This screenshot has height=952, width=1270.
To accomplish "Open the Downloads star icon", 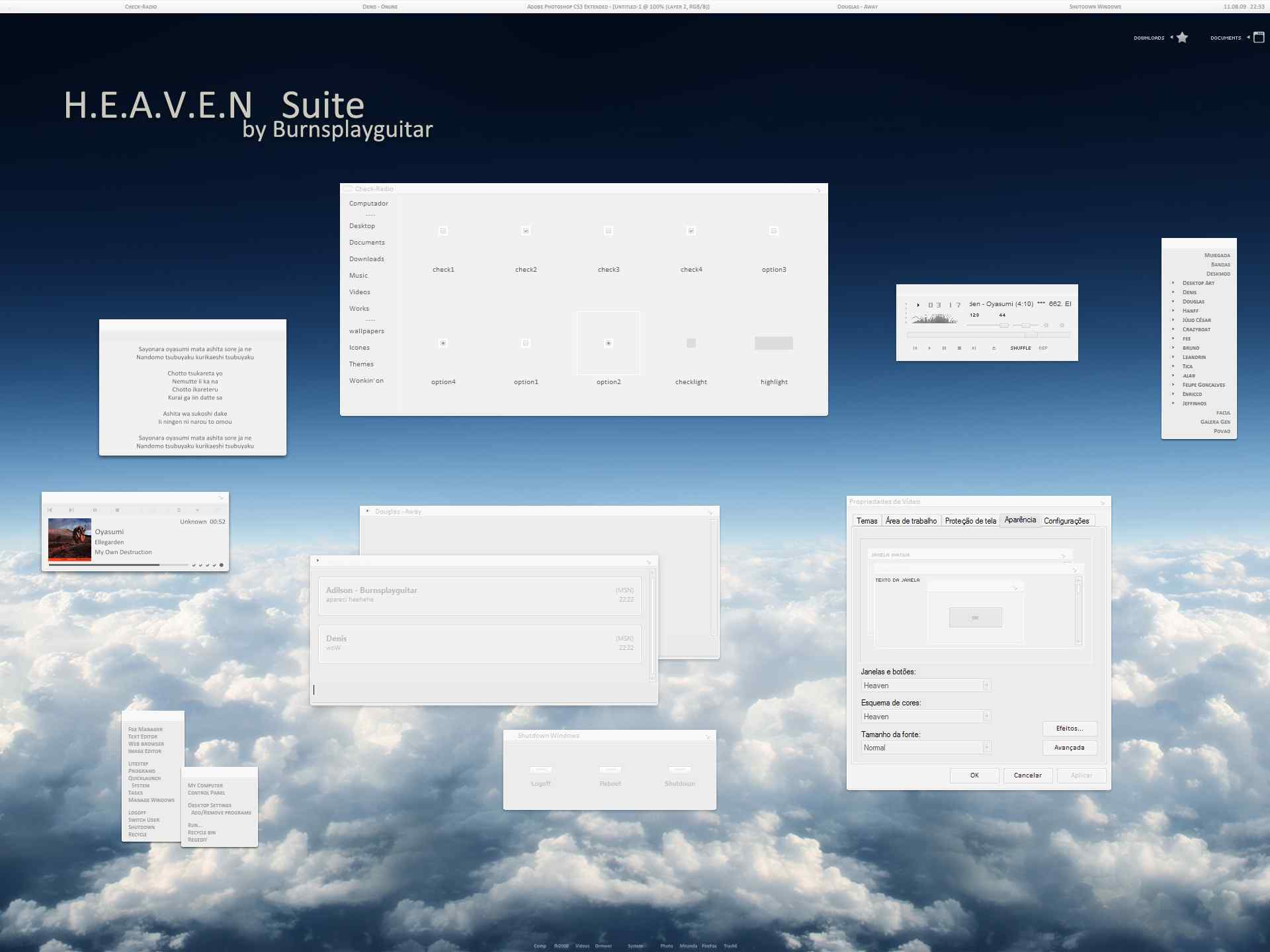I will tap(1182, 38).
